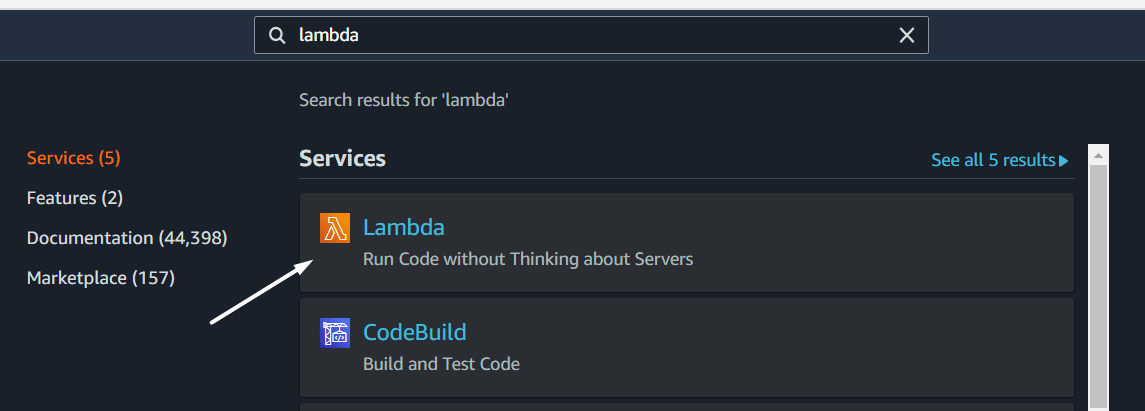Show Marketplace (157) results
The image size is (1145, 411).
[x=101, y=277]
